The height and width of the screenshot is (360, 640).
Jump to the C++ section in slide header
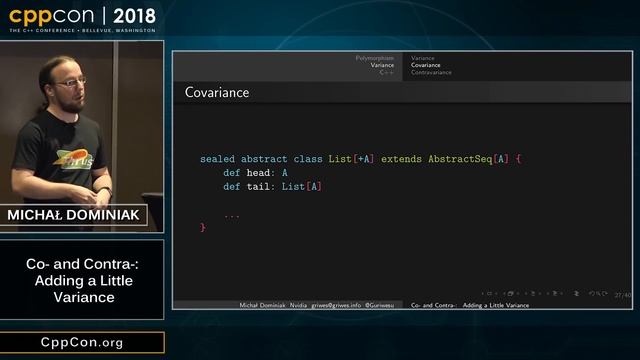click(x=386, y=72)
